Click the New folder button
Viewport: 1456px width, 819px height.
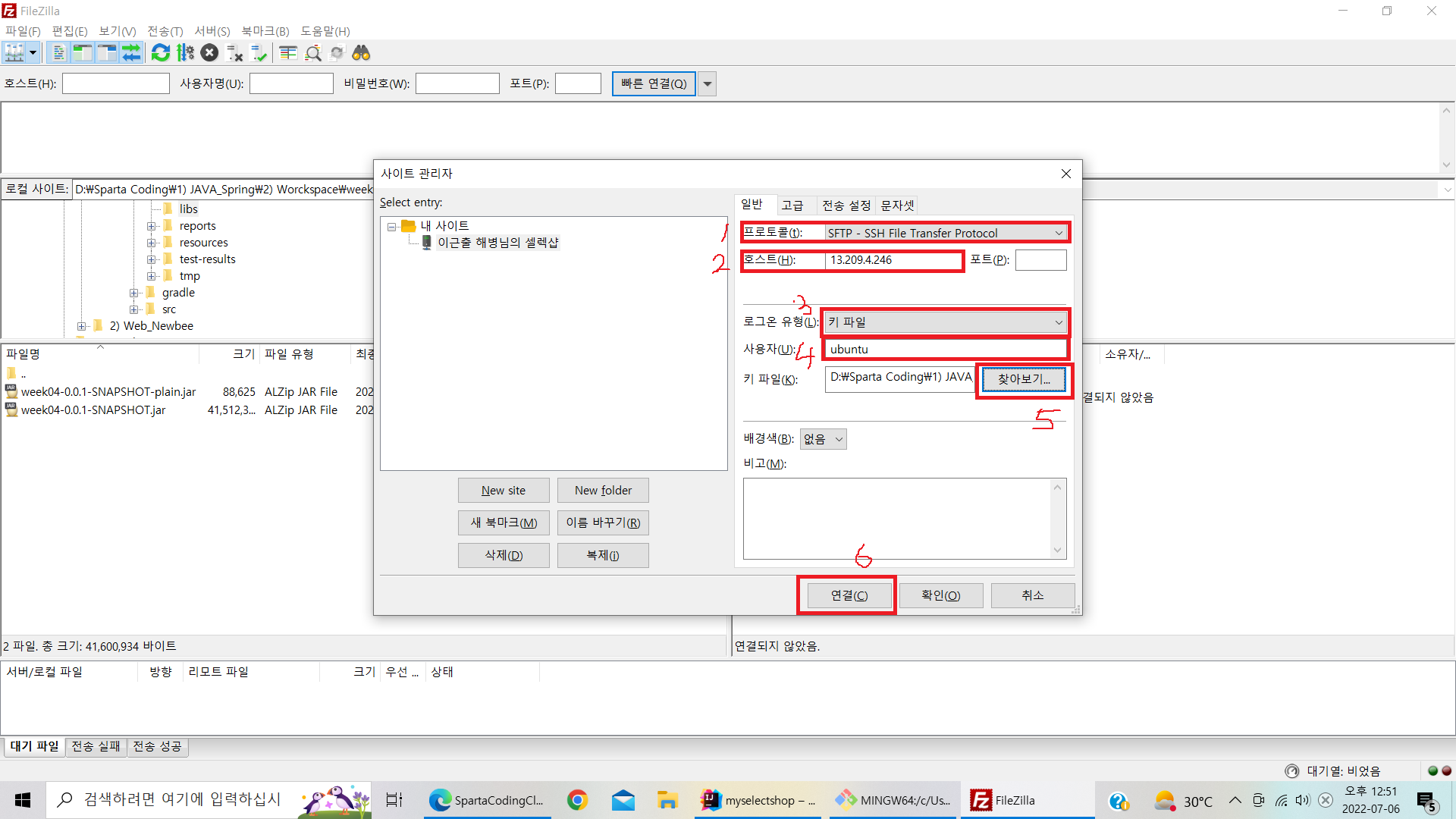coord(603,490)
